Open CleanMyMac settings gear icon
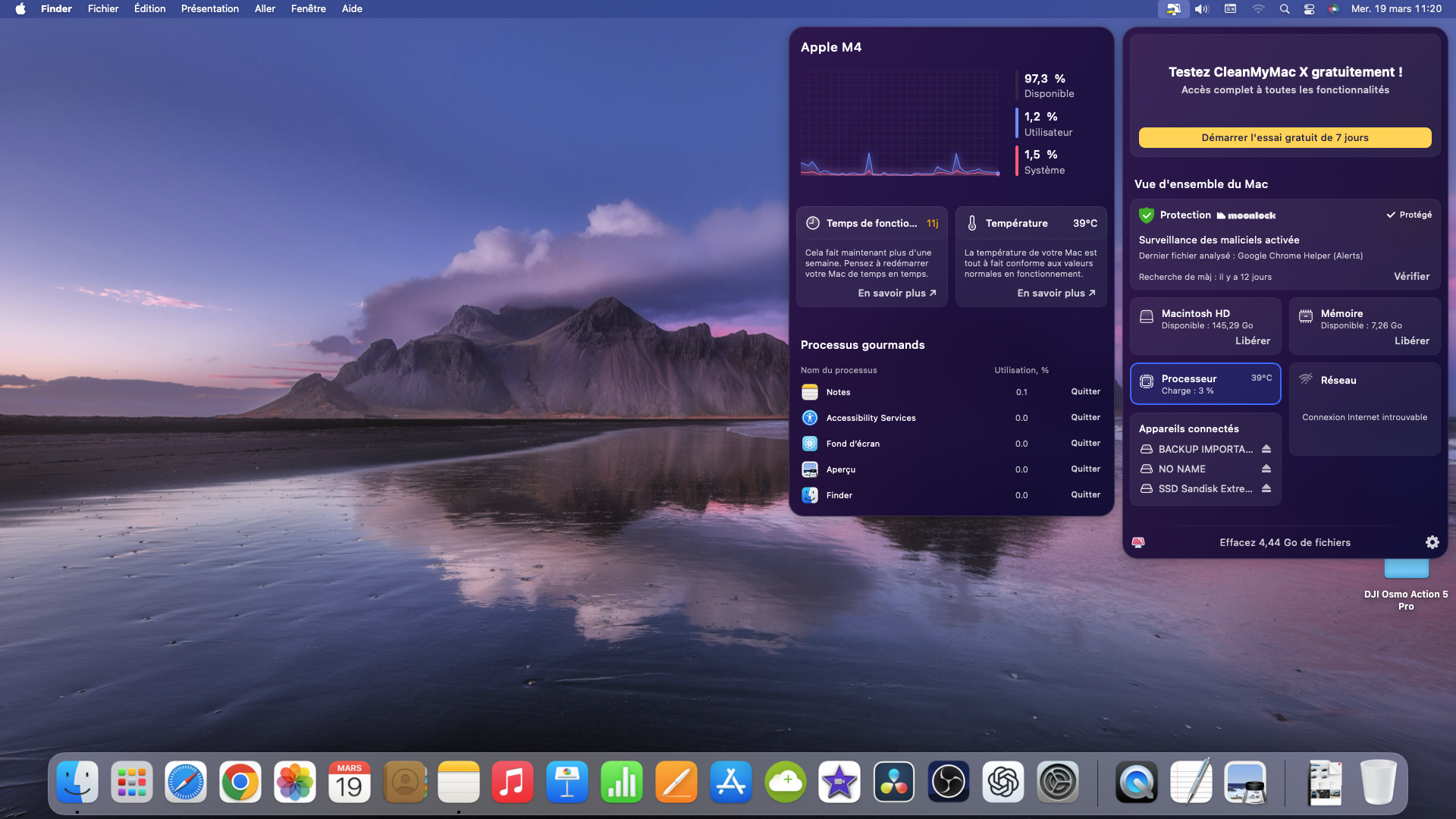Screen dimensions: 1456x819 (1432, 542)
